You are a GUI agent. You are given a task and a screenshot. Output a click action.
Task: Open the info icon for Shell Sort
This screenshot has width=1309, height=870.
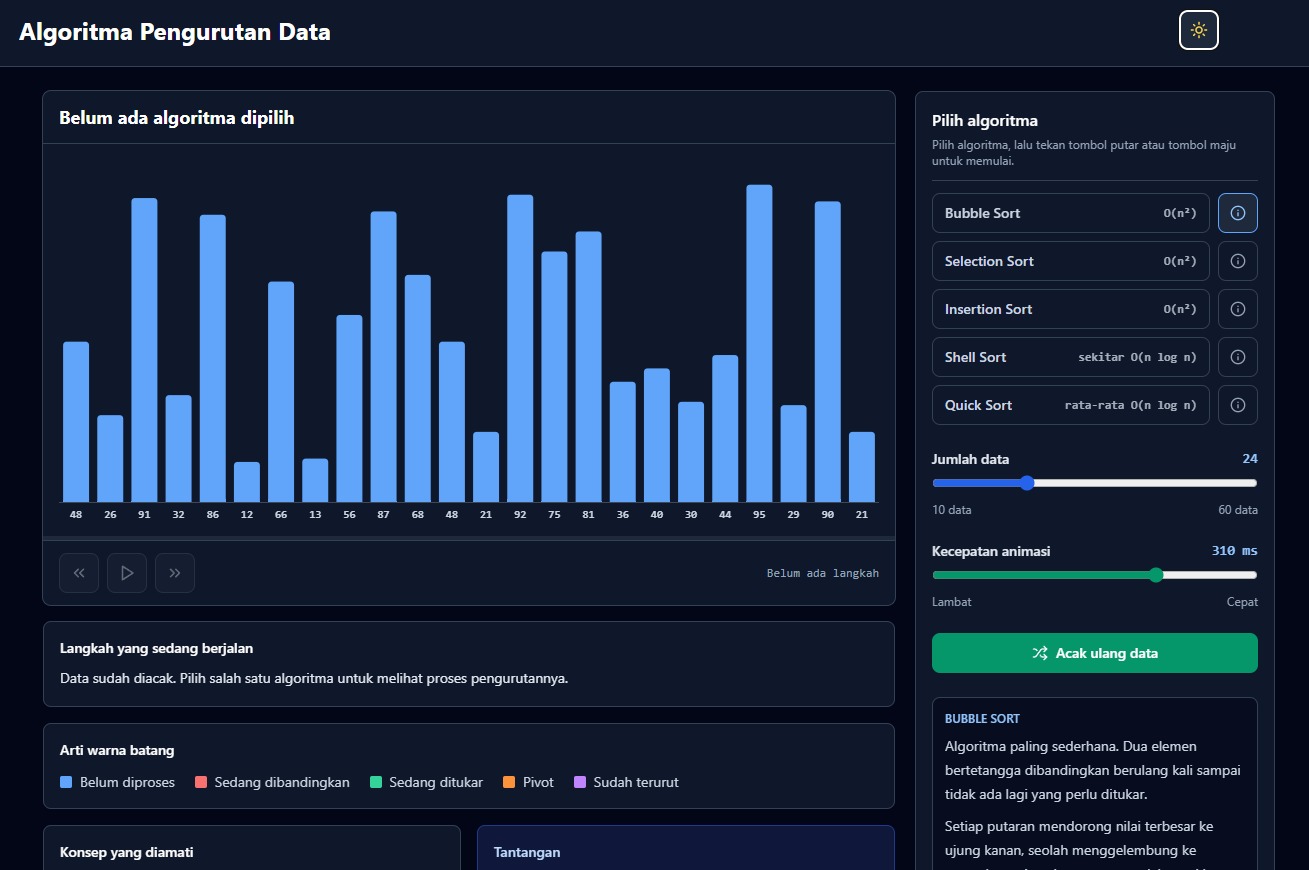(x=1238, y=357)
